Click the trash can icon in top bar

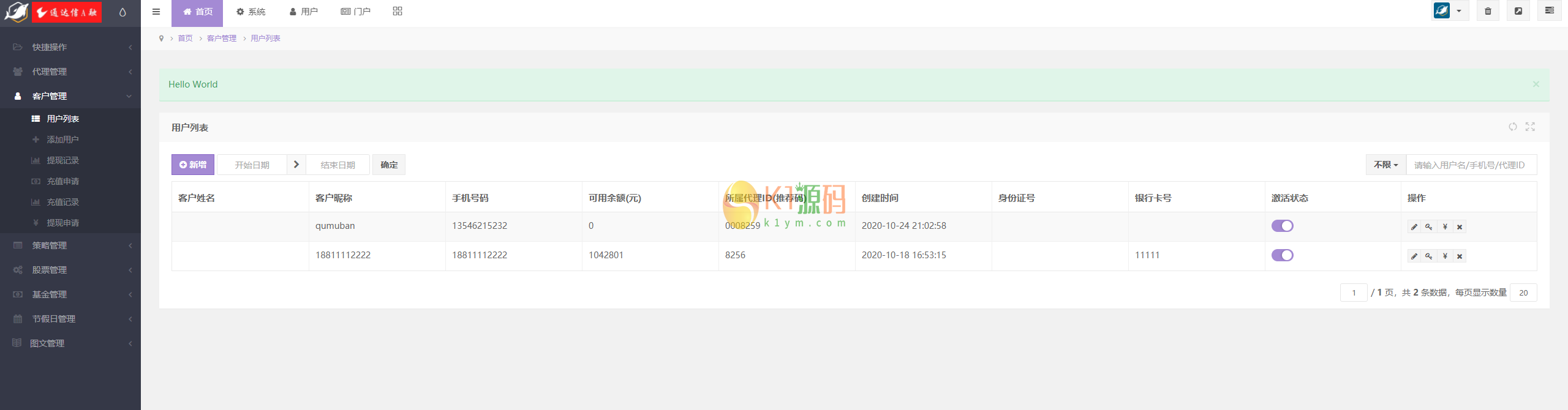pyautogui.click(x=1488, y=11)
